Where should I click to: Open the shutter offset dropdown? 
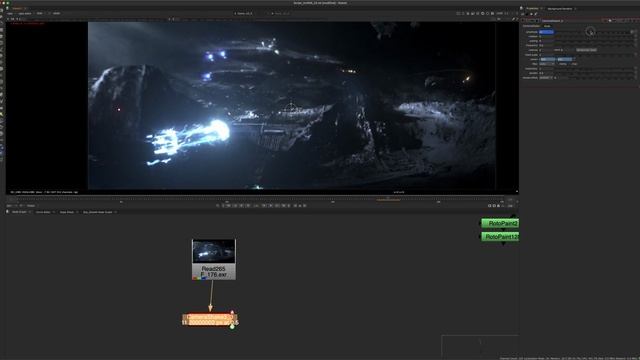[x=546, y=78]
